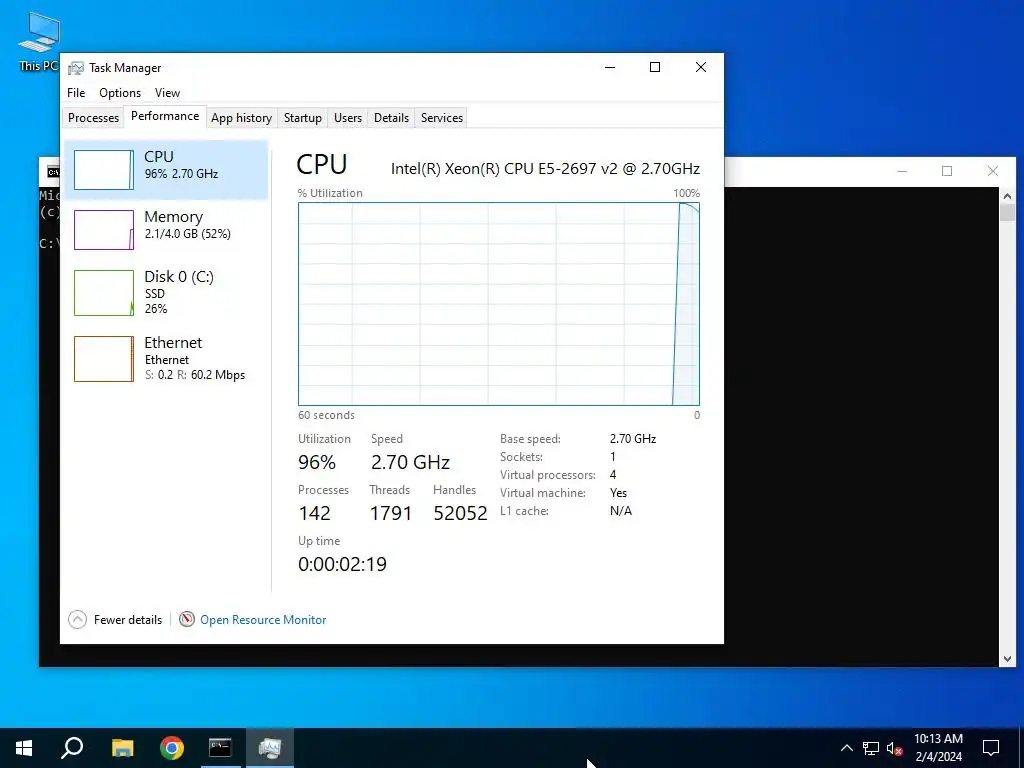
Task: Click the Sockets value 1
Action: (x=613, y=456)
